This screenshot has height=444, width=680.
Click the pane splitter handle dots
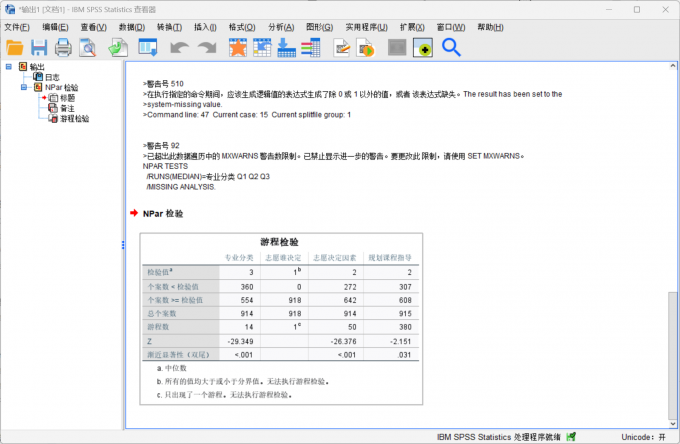coord(123,245)
